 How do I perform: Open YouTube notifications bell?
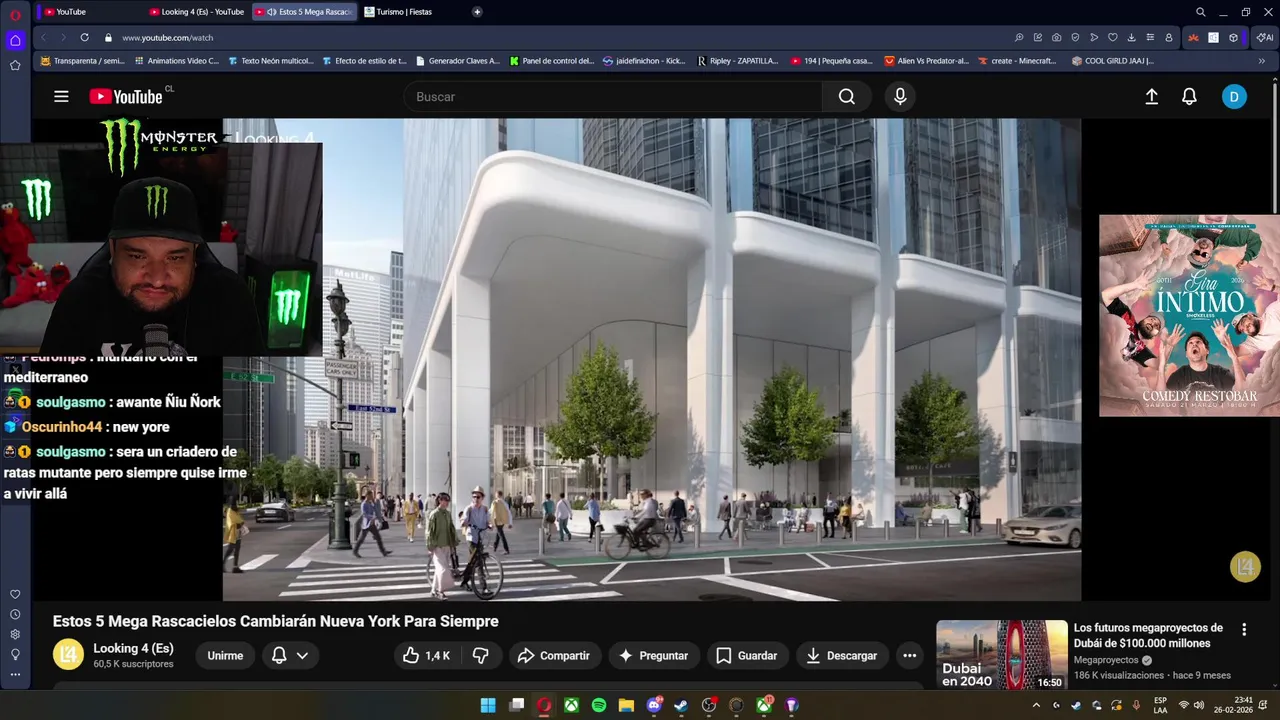coord(1189,97)
